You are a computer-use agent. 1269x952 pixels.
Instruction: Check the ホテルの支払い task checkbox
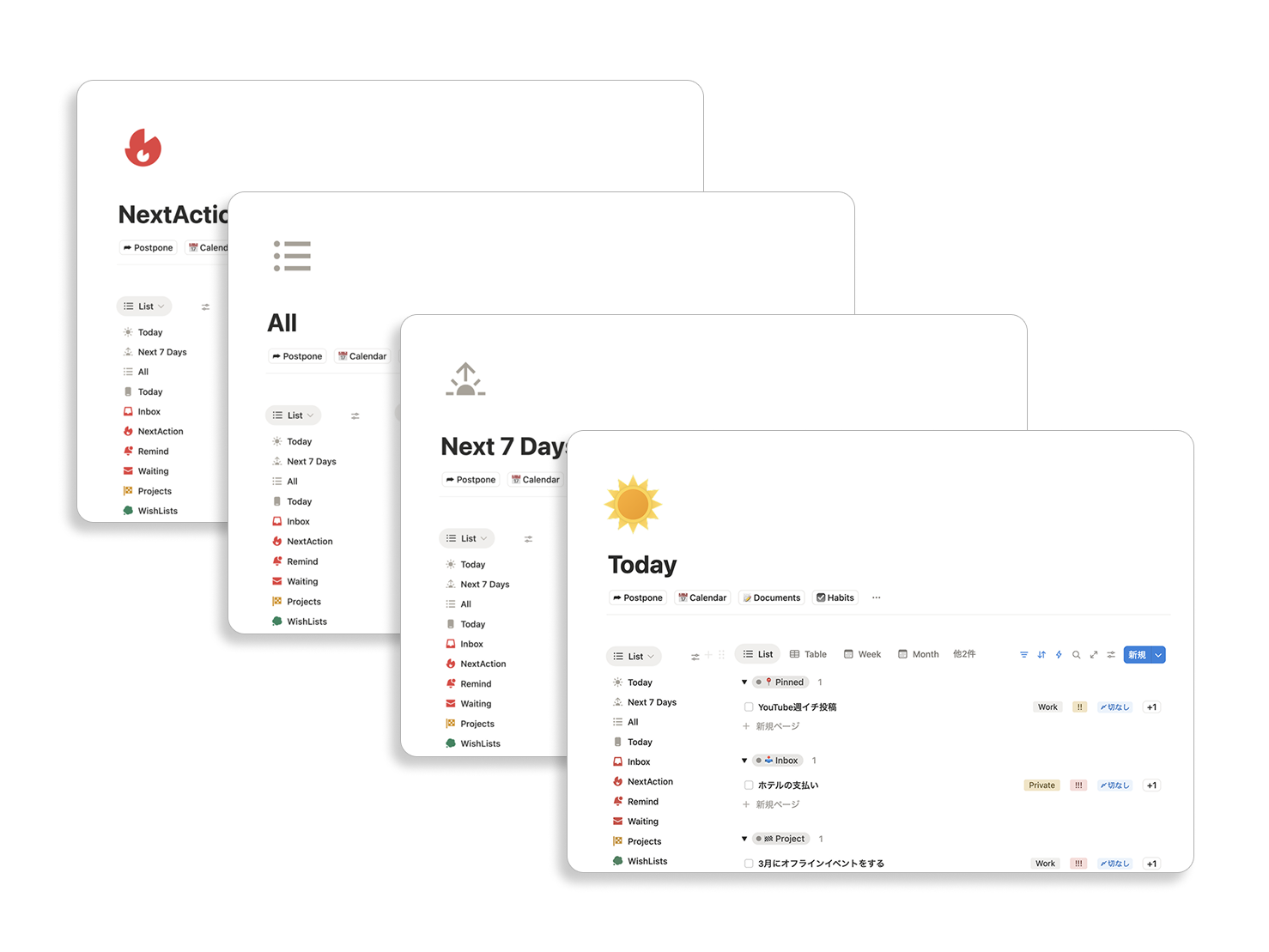(x=749, y=785)
